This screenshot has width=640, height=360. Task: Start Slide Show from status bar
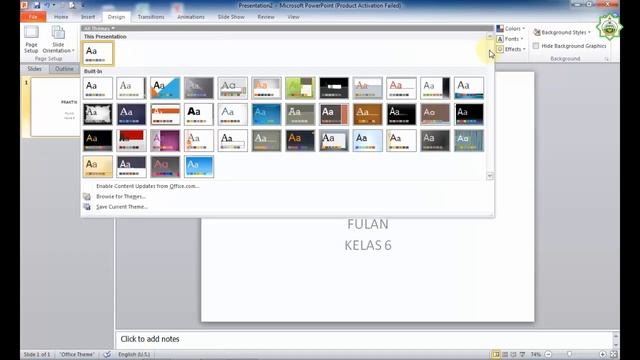[522, 354]
